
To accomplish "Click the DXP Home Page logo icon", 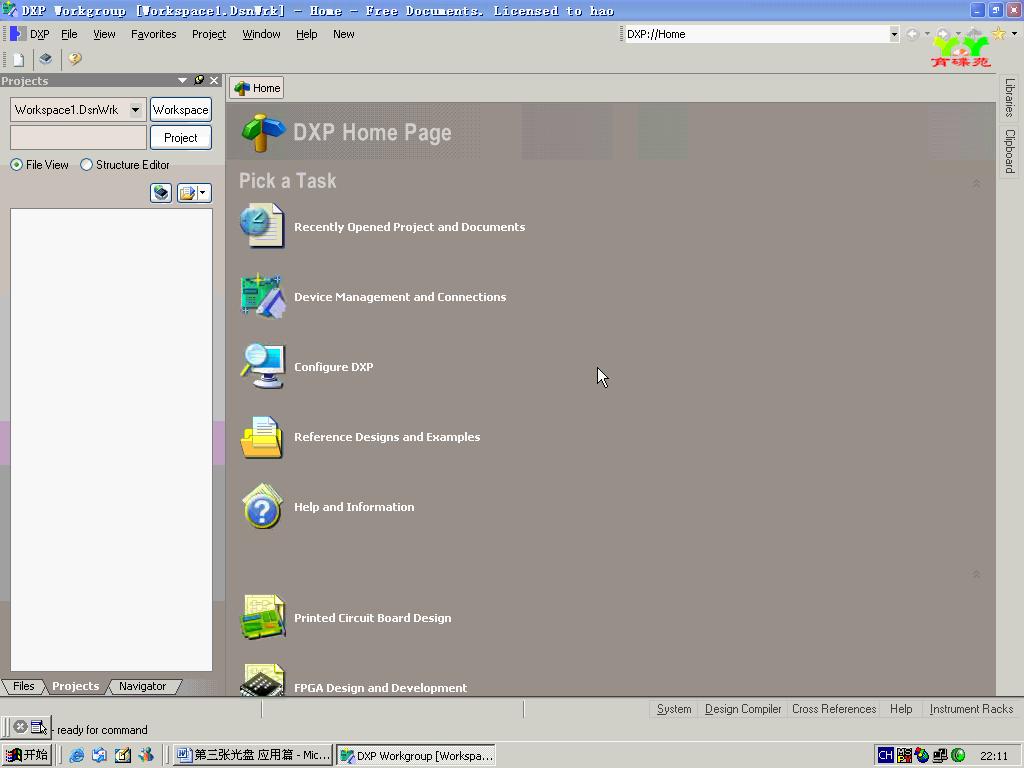I will [263, 133].
